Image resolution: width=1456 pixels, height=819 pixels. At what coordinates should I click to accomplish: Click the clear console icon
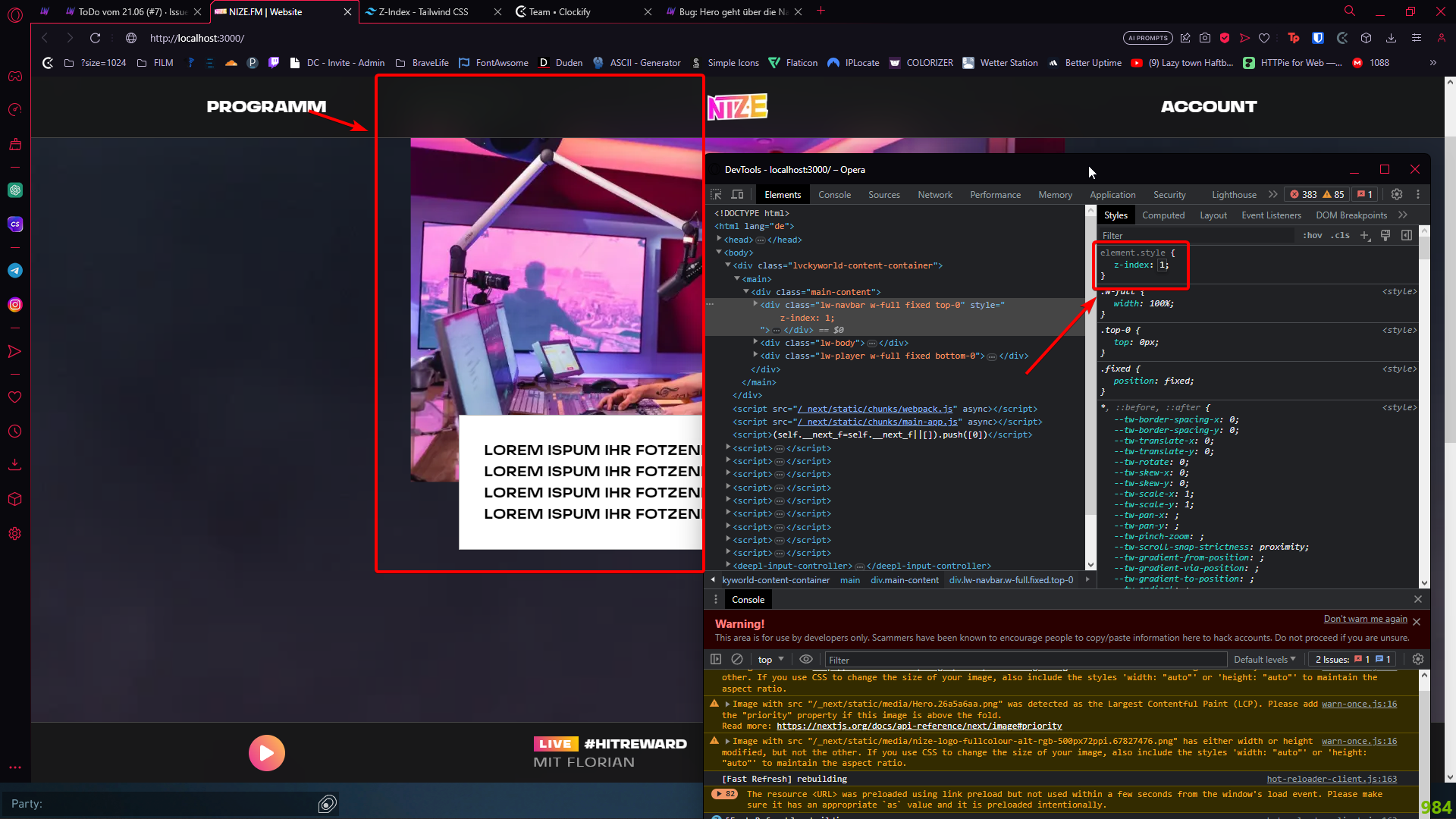coord(737,660)
